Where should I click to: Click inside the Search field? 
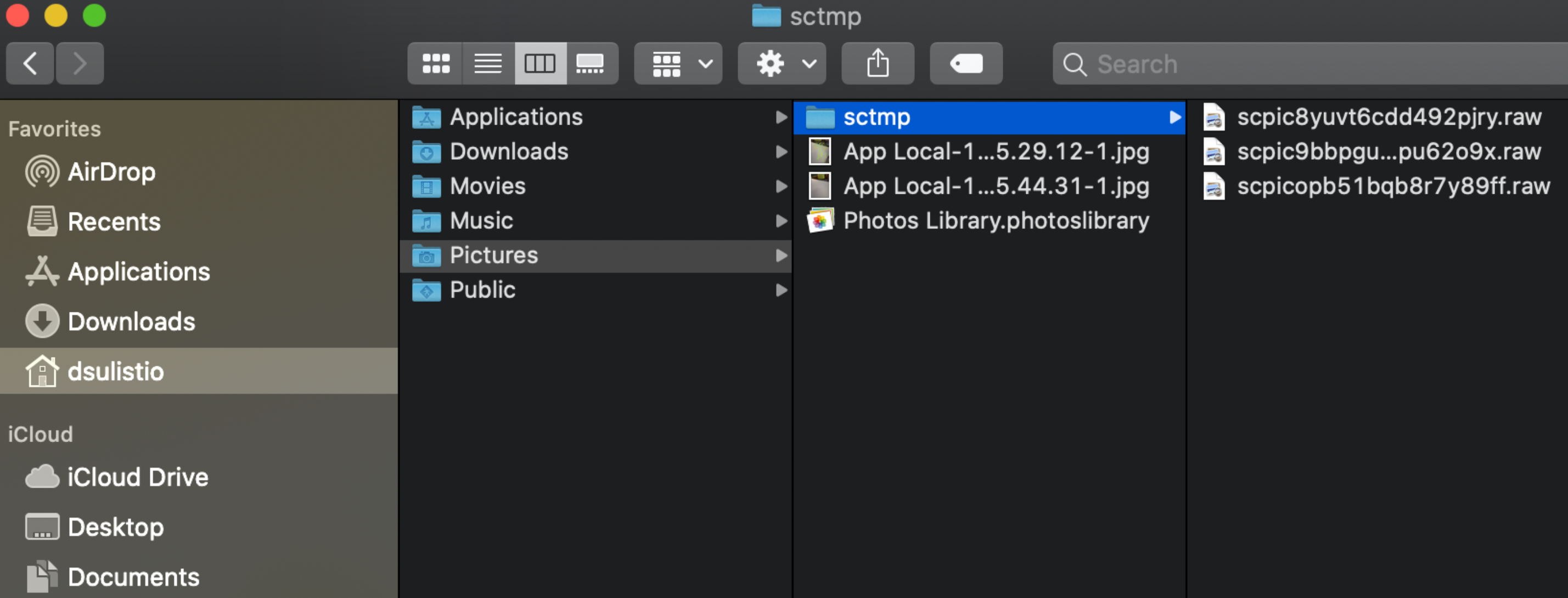click(1310, 63)
